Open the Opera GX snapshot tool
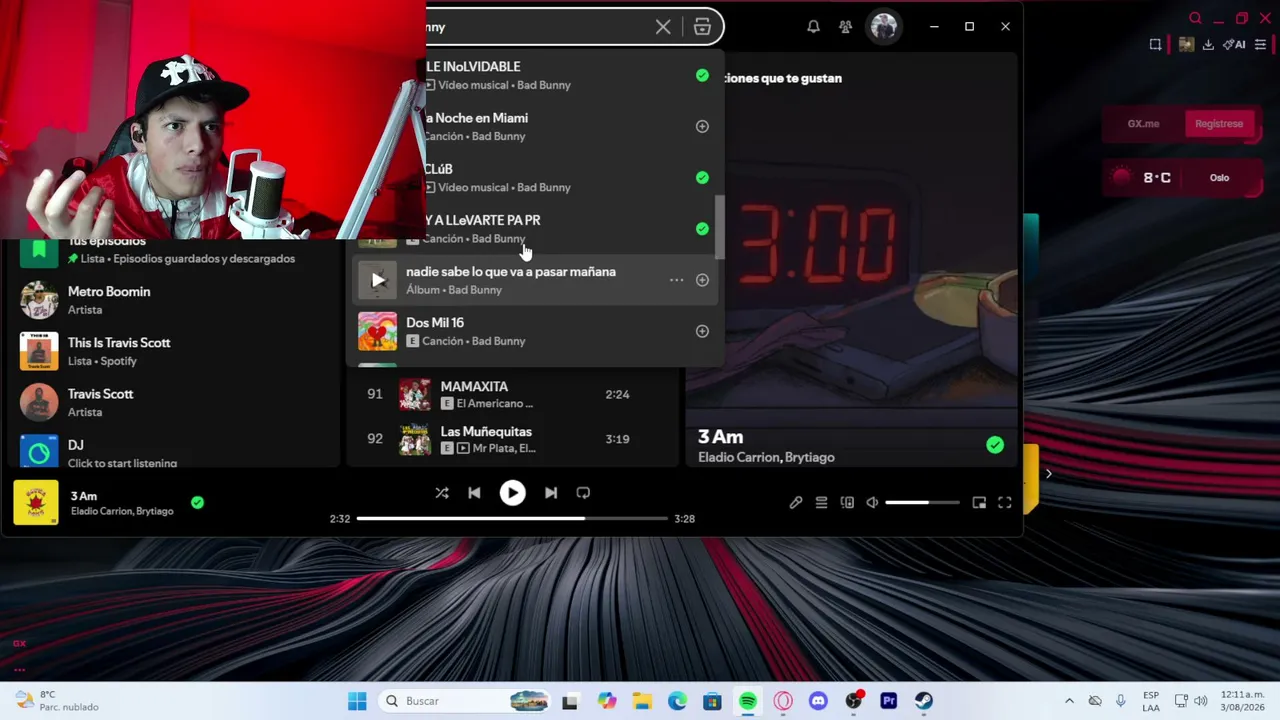The image size is (1280, 720). (x=1155, y=44)
